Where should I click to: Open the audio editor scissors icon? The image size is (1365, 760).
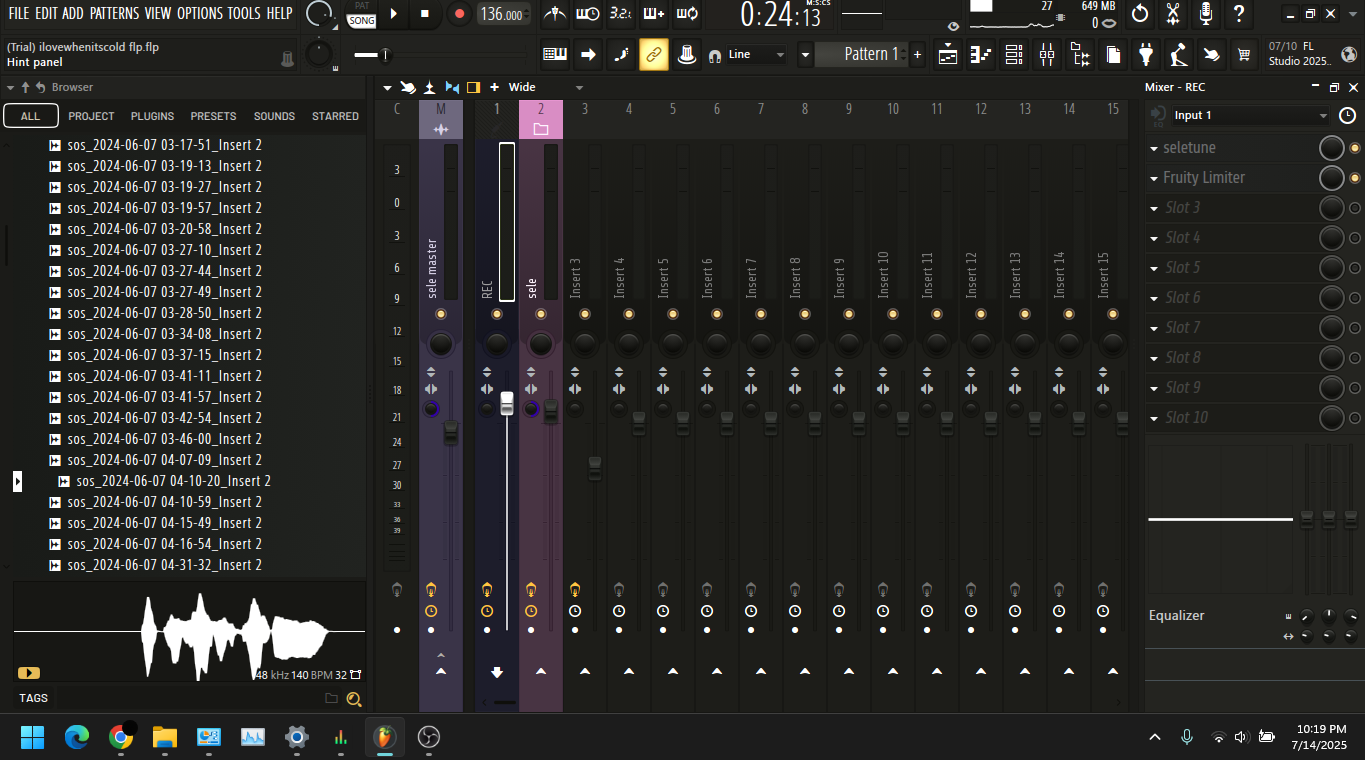tap(1173, 14)
